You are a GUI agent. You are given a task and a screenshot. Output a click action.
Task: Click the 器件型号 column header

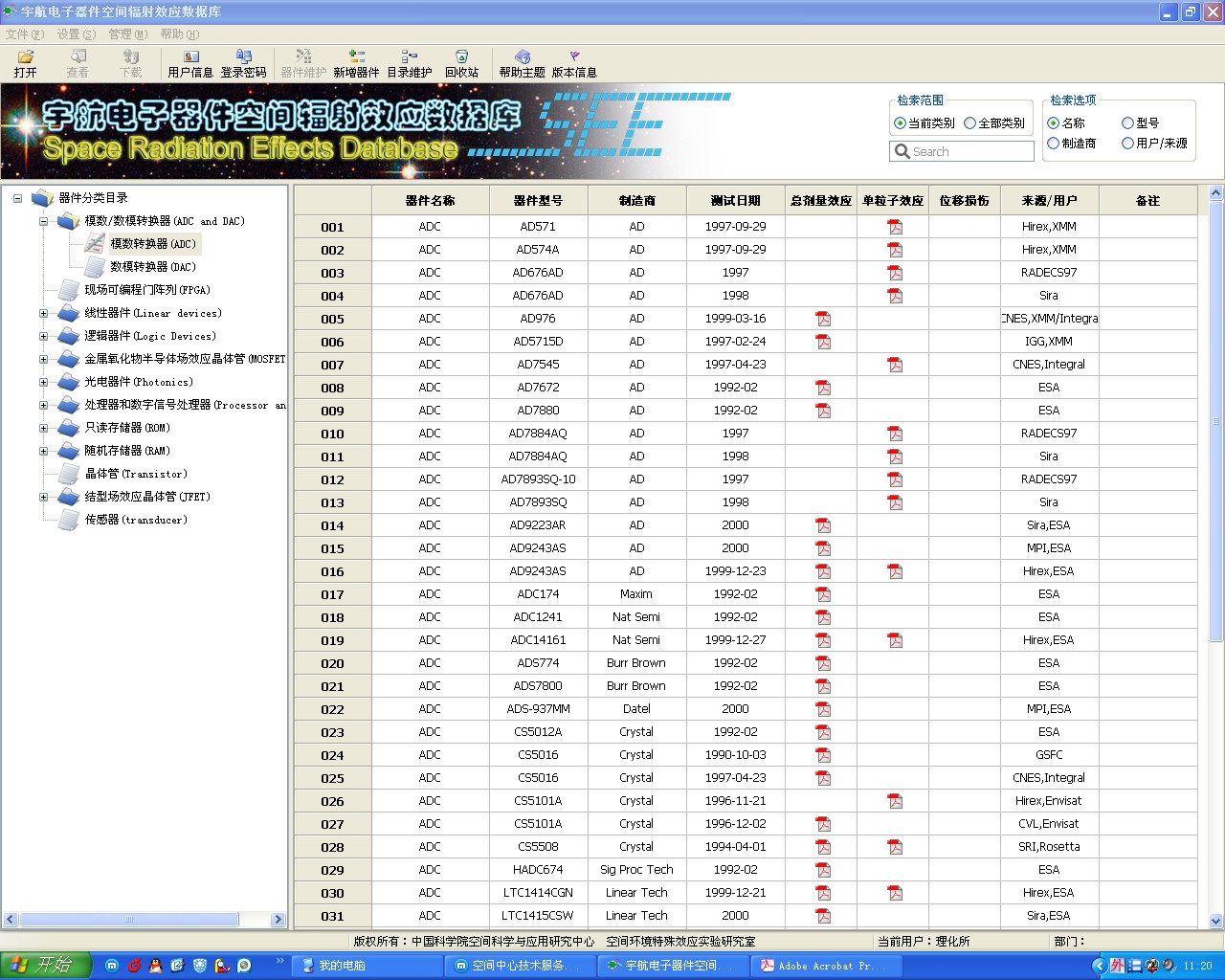coord(538,200)
